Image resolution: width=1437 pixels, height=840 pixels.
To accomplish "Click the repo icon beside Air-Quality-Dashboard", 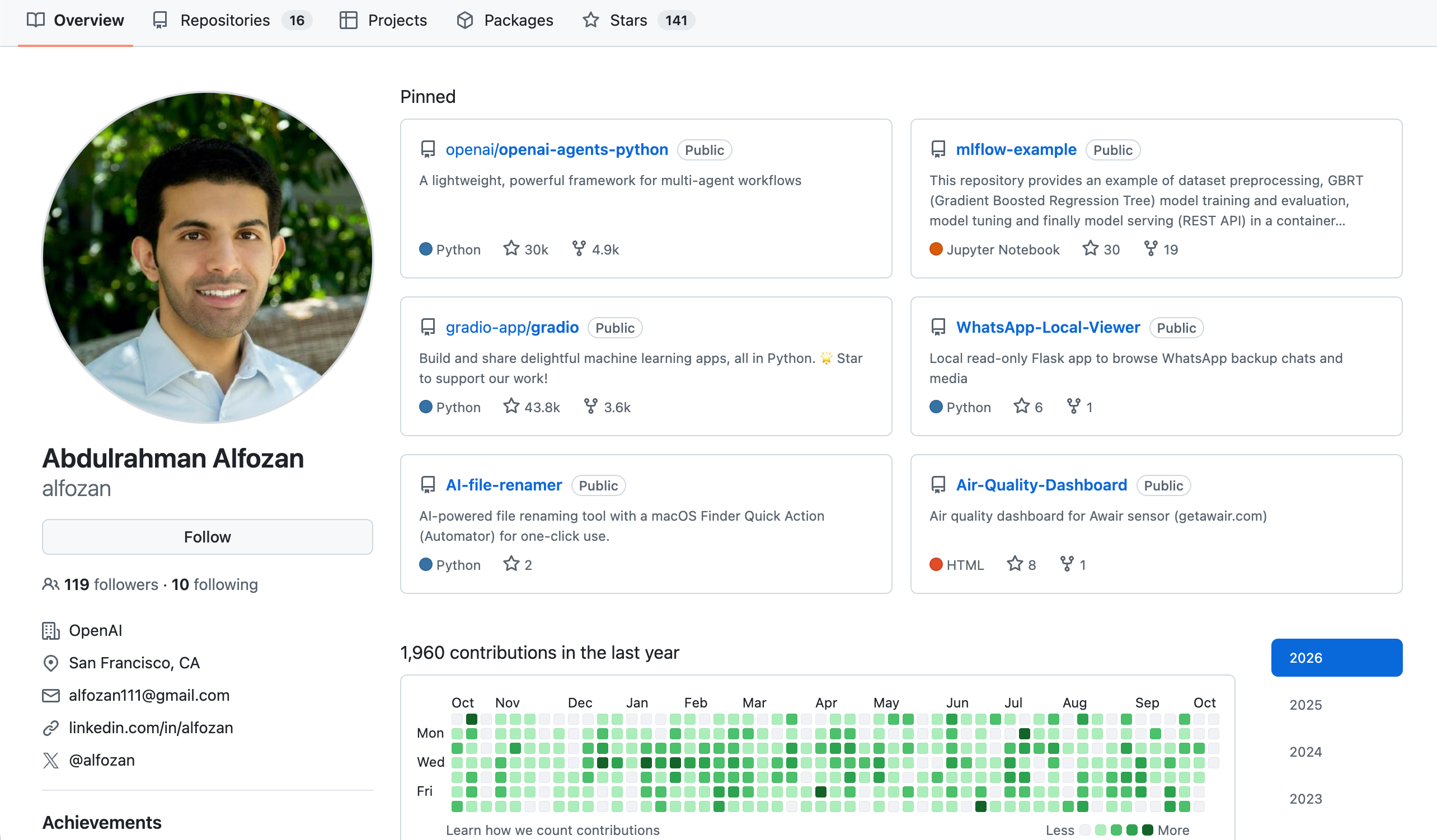I will [x=938, y=485].
